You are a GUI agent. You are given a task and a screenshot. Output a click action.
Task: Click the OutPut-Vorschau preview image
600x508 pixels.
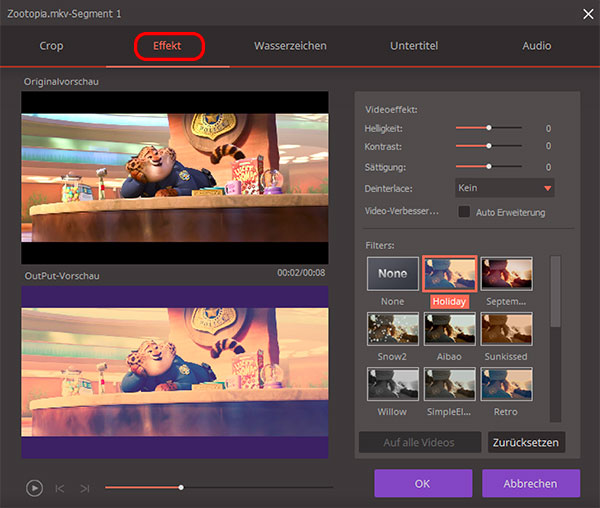tap(175, 372)
